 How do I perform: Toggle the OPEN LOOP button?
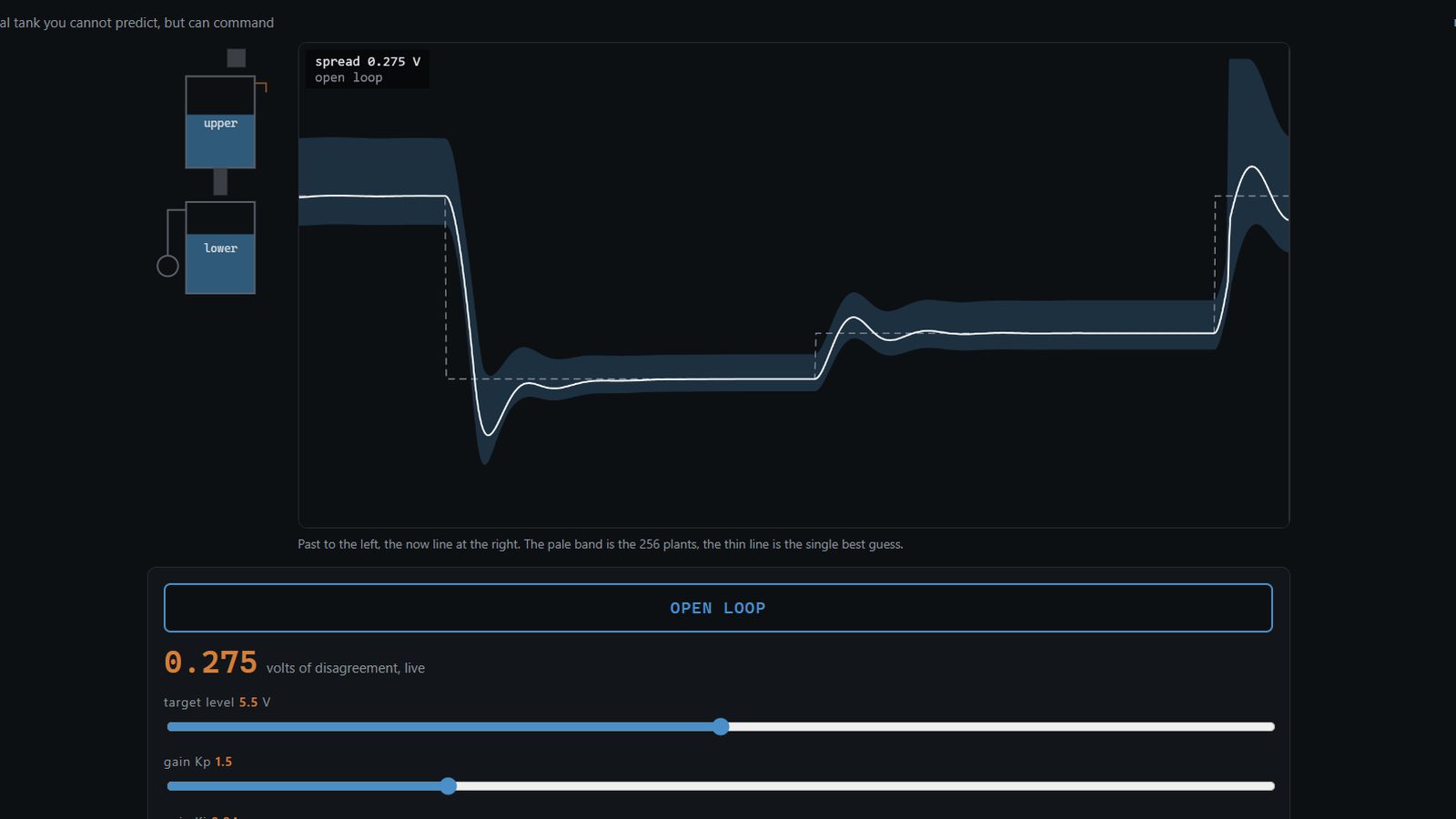point(718,608)
